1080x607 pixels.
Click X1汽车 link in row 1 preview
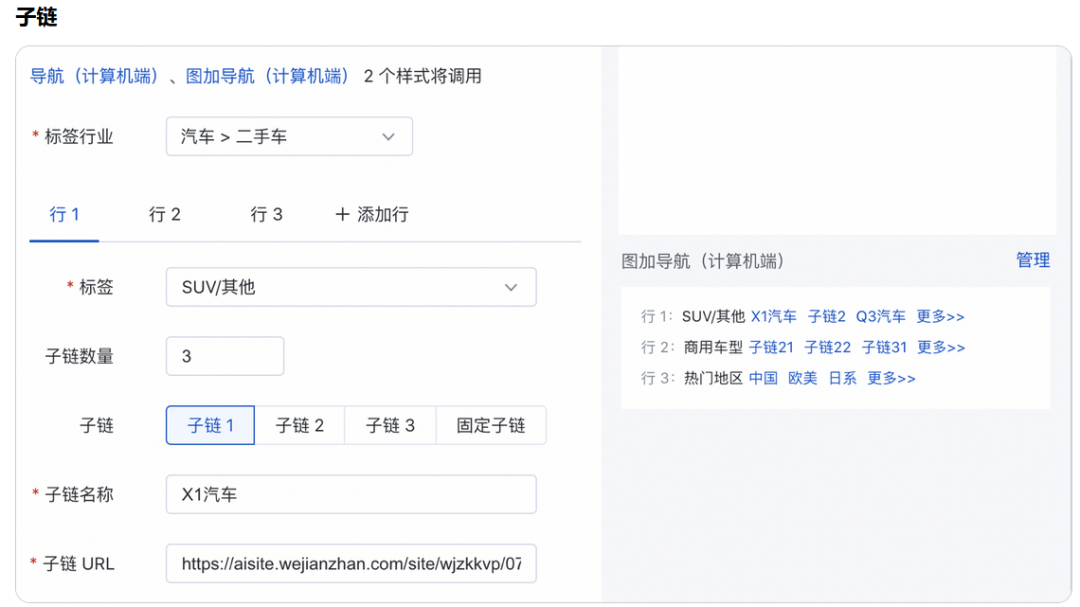(773, 317)
